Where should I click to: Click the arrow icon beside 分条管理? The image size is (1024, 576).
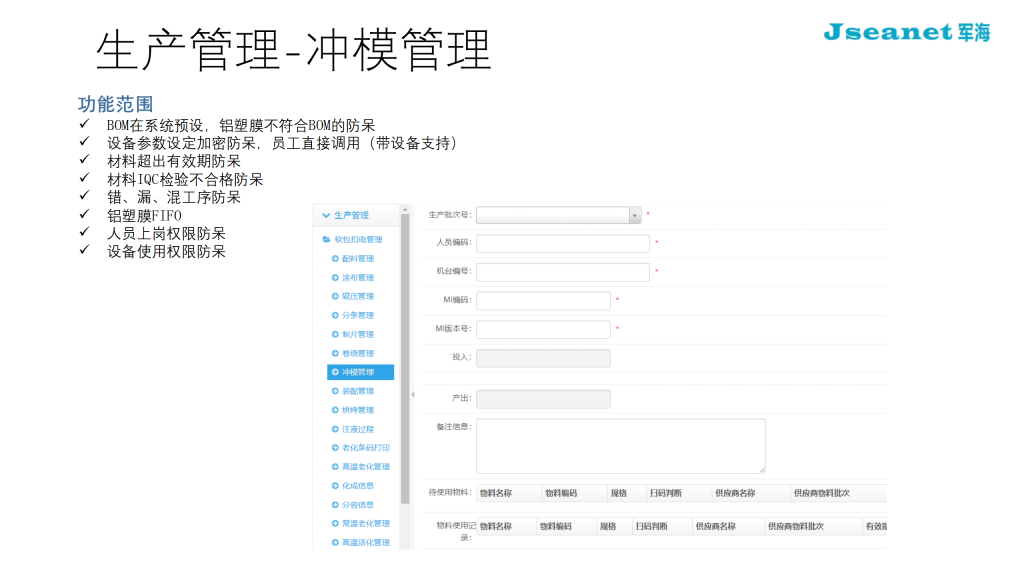coord(335,316)
